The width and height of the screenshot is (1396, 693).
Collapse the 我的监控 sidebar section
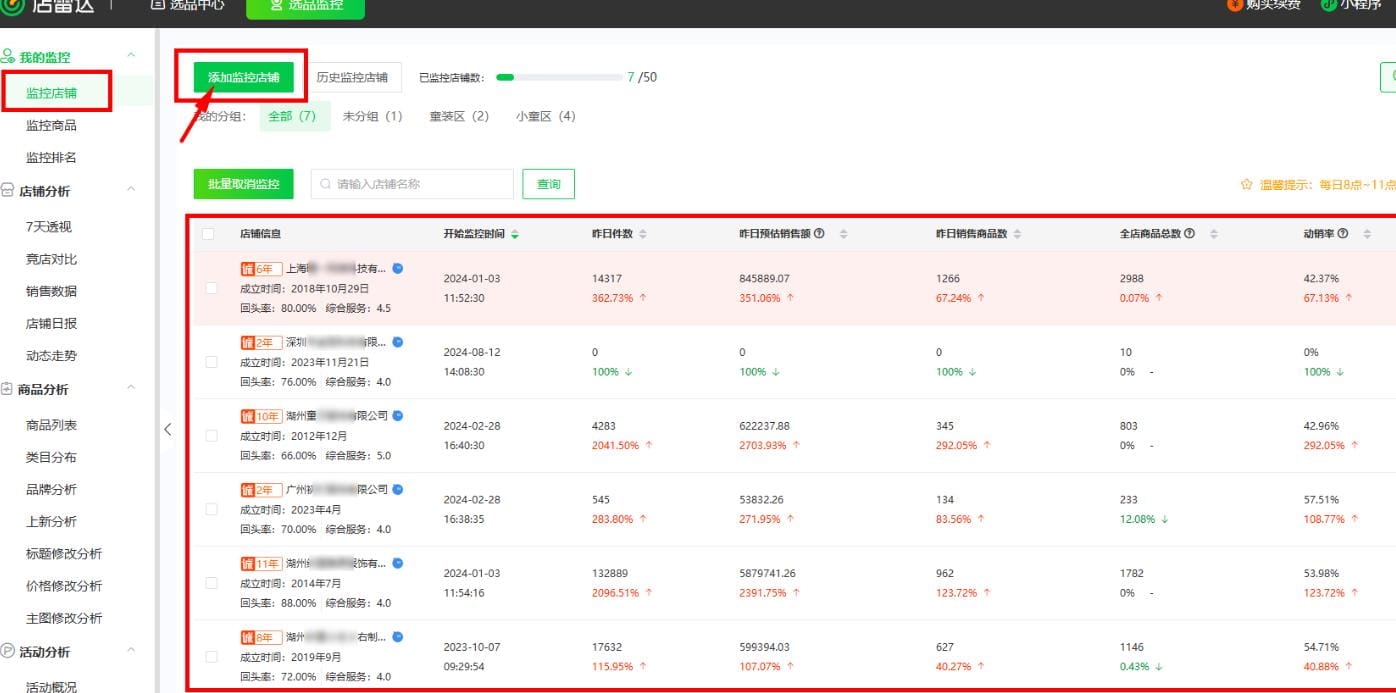click(x=130, y=55)
